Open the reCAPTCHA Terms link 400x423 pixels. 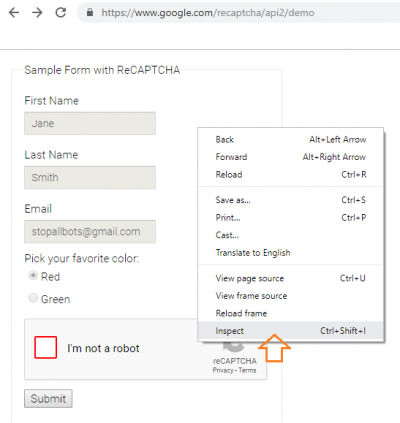(x=247, y=370)
